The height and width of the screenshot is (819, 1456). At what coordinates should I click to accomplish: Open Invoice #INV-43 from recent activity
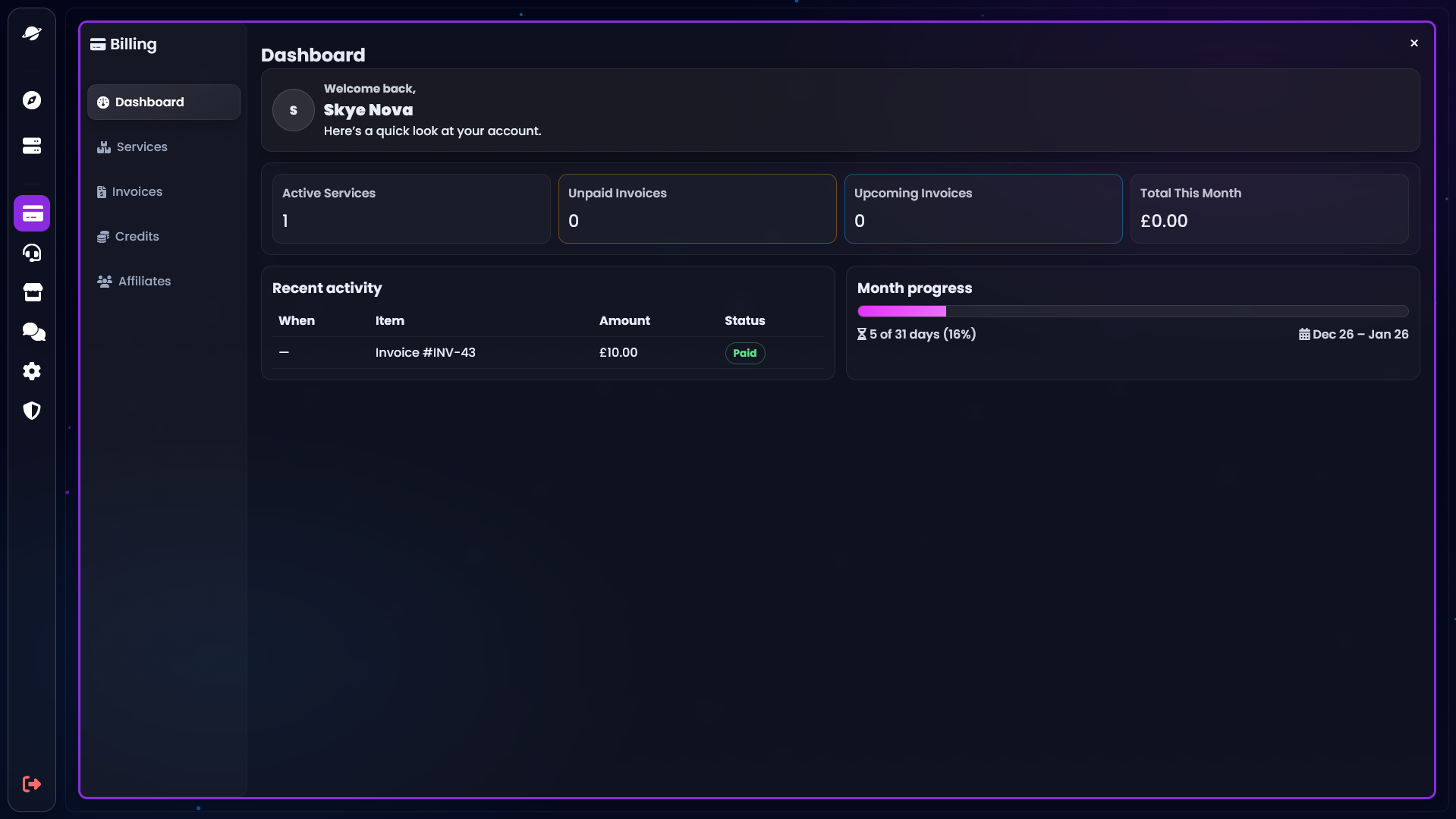(425, 352)
